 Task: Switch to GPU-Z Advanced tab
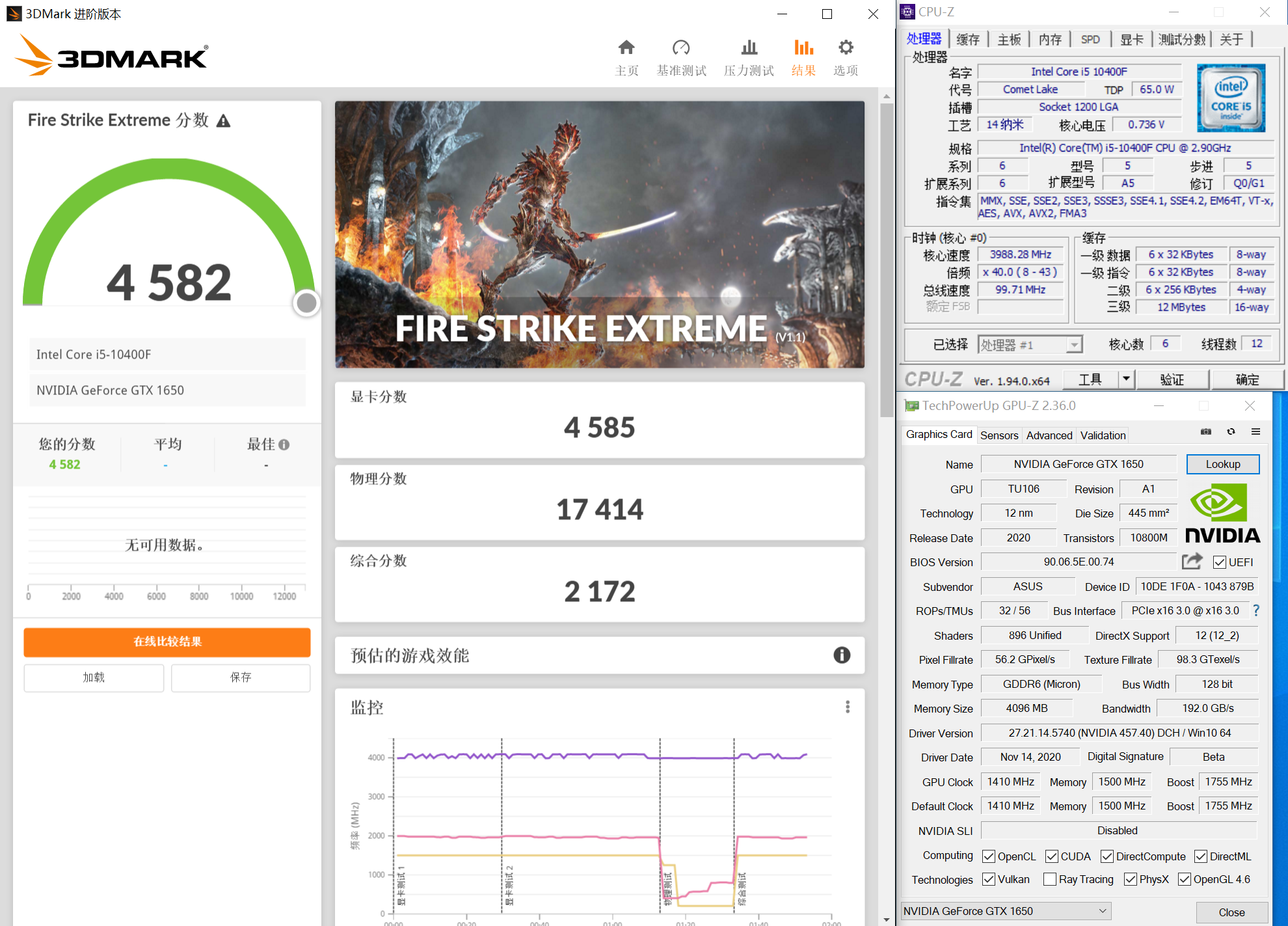tap(1049, 435)
